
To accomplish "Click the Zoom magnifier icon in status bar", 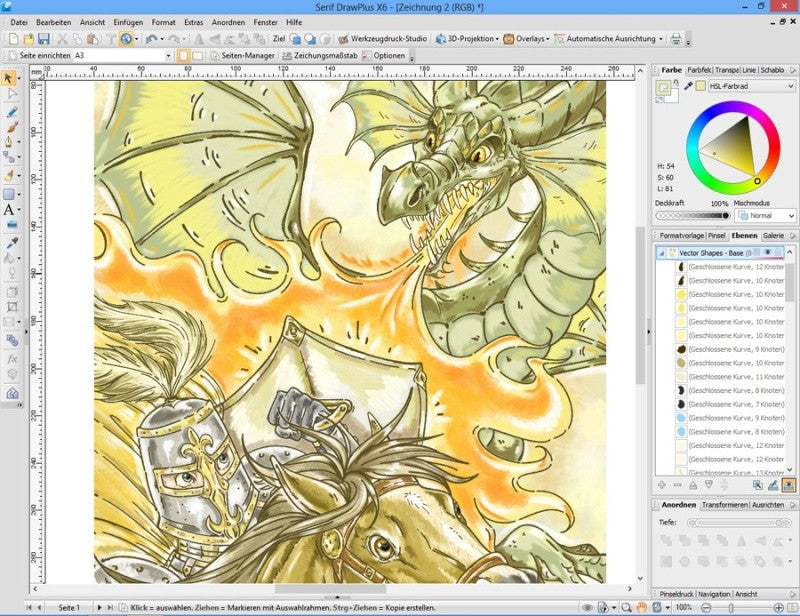I will tap(626, 607).
